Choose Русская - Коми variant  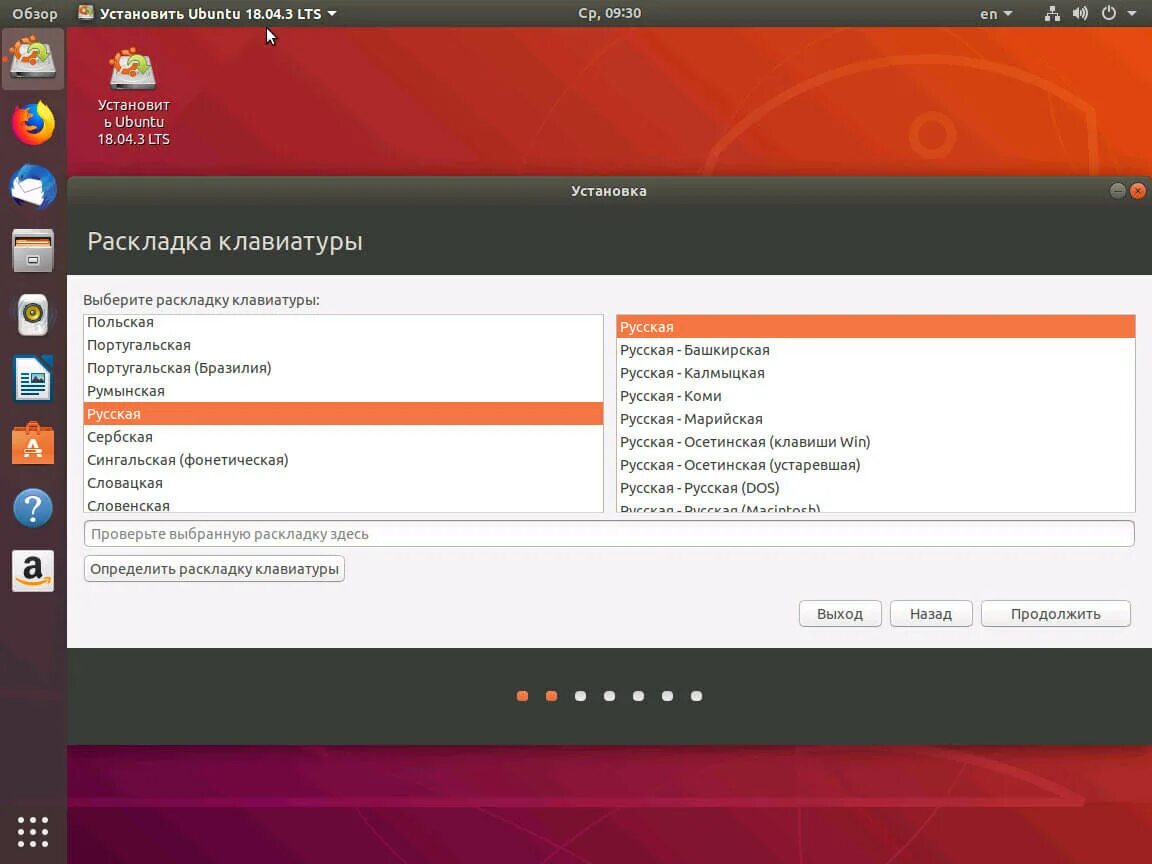(876, 396)
